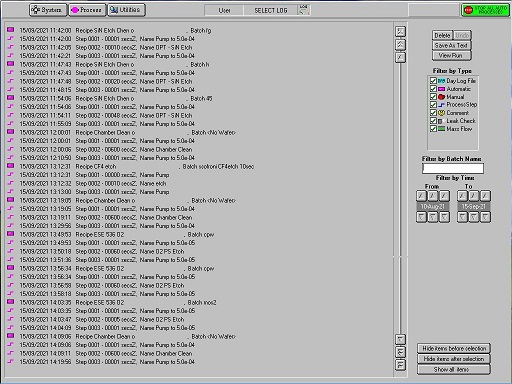Toggle the Mass Flow filter checkbox
The height and width of the screenshot is (384, 512).
click(433, 129)
